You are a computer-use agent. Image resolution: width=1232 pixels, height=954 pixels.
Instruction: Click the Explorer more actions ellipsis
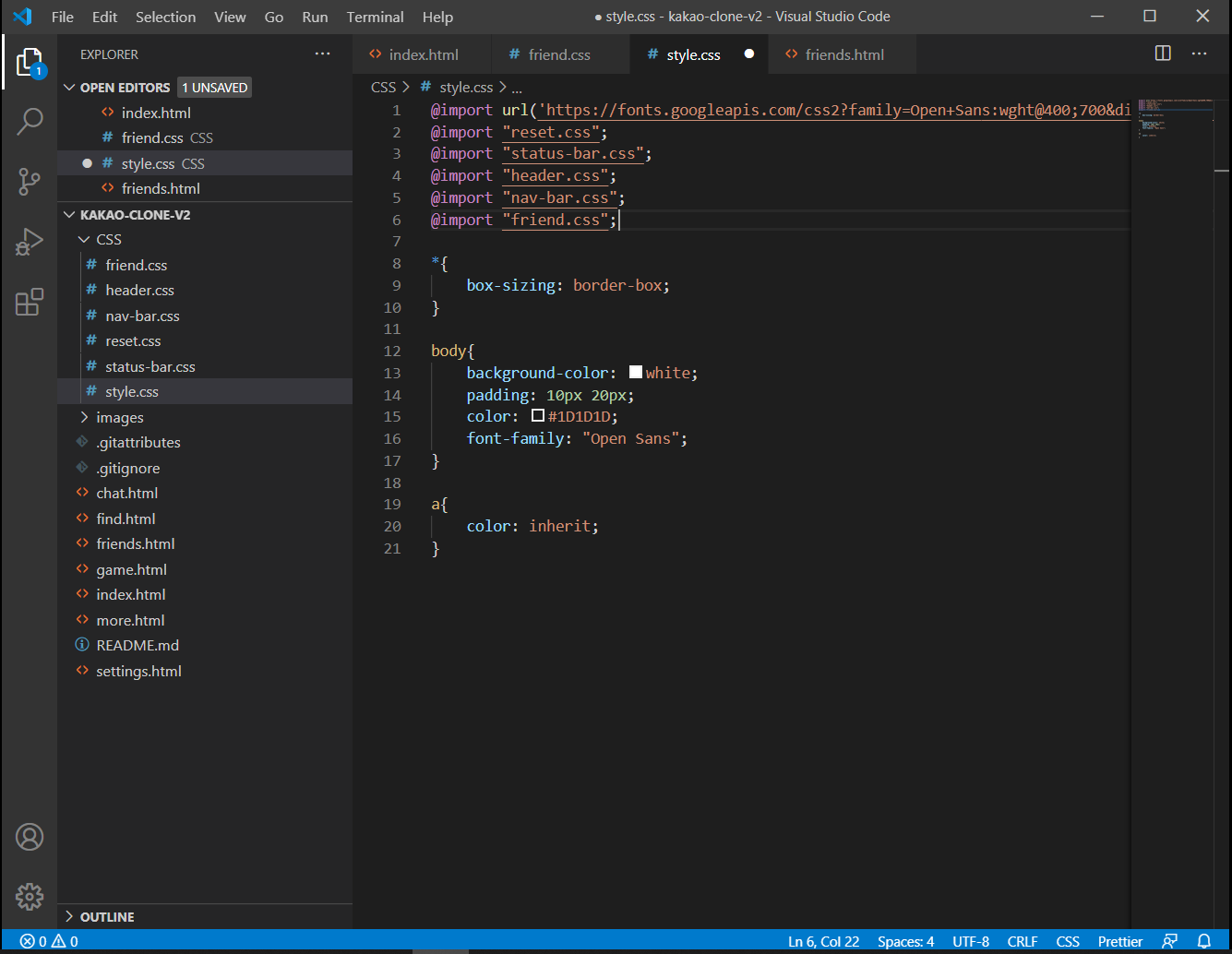click(322, 54)
